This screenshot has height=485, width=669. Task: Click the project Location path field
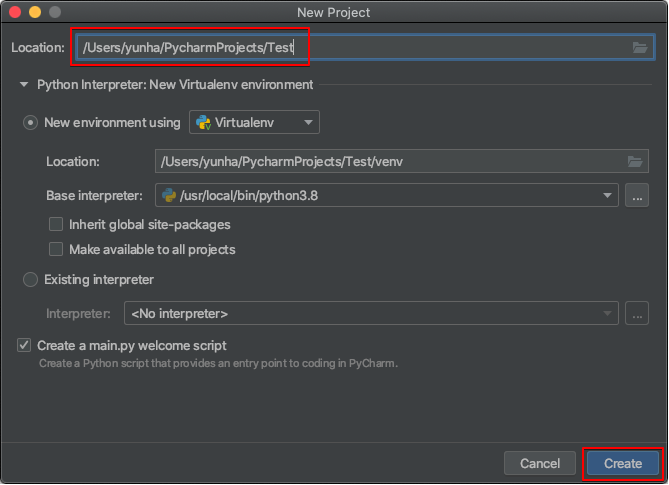click(365, 47)
